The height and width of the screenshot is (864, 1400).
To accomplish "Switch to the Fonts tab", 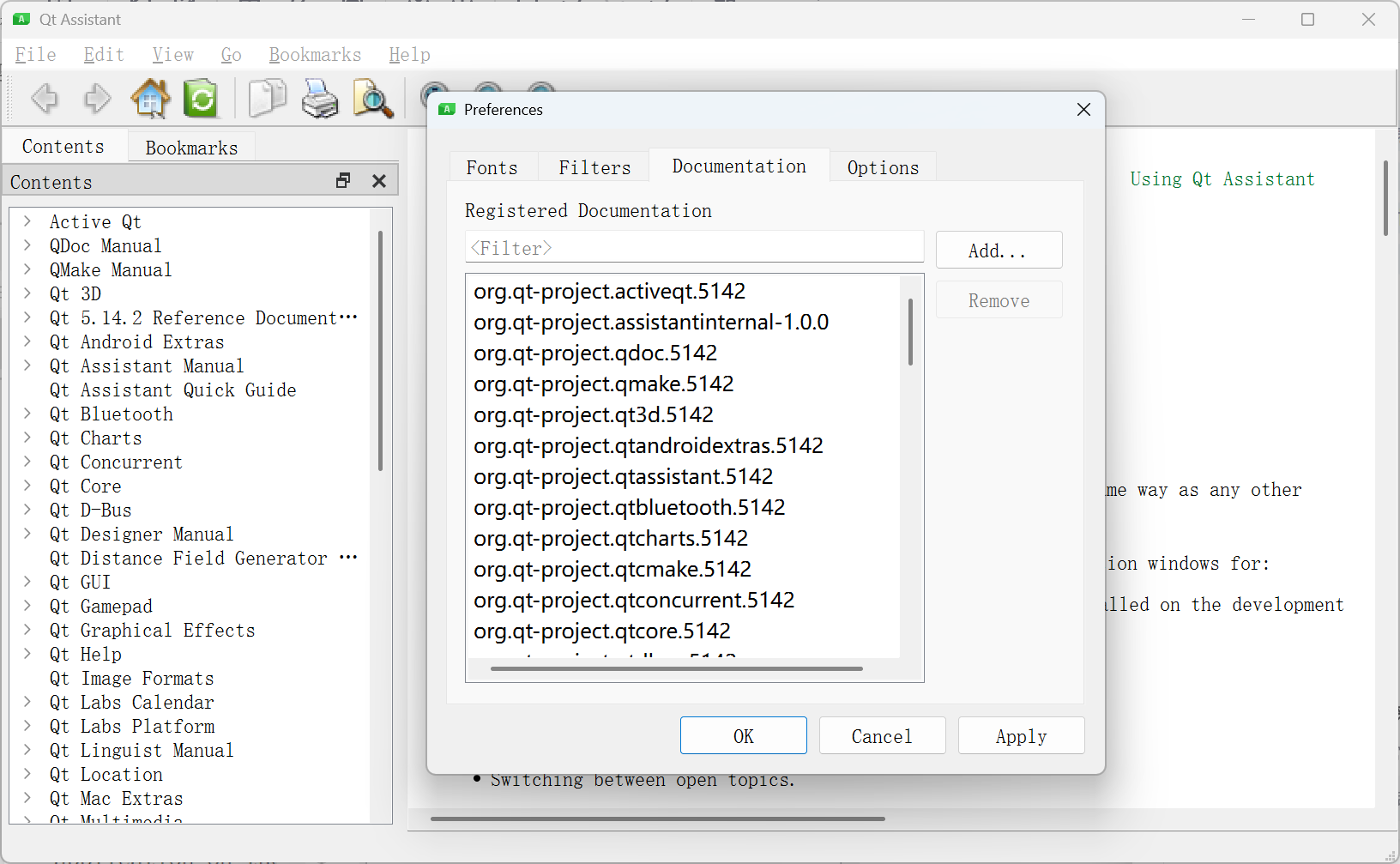I will tap(492, 167).
